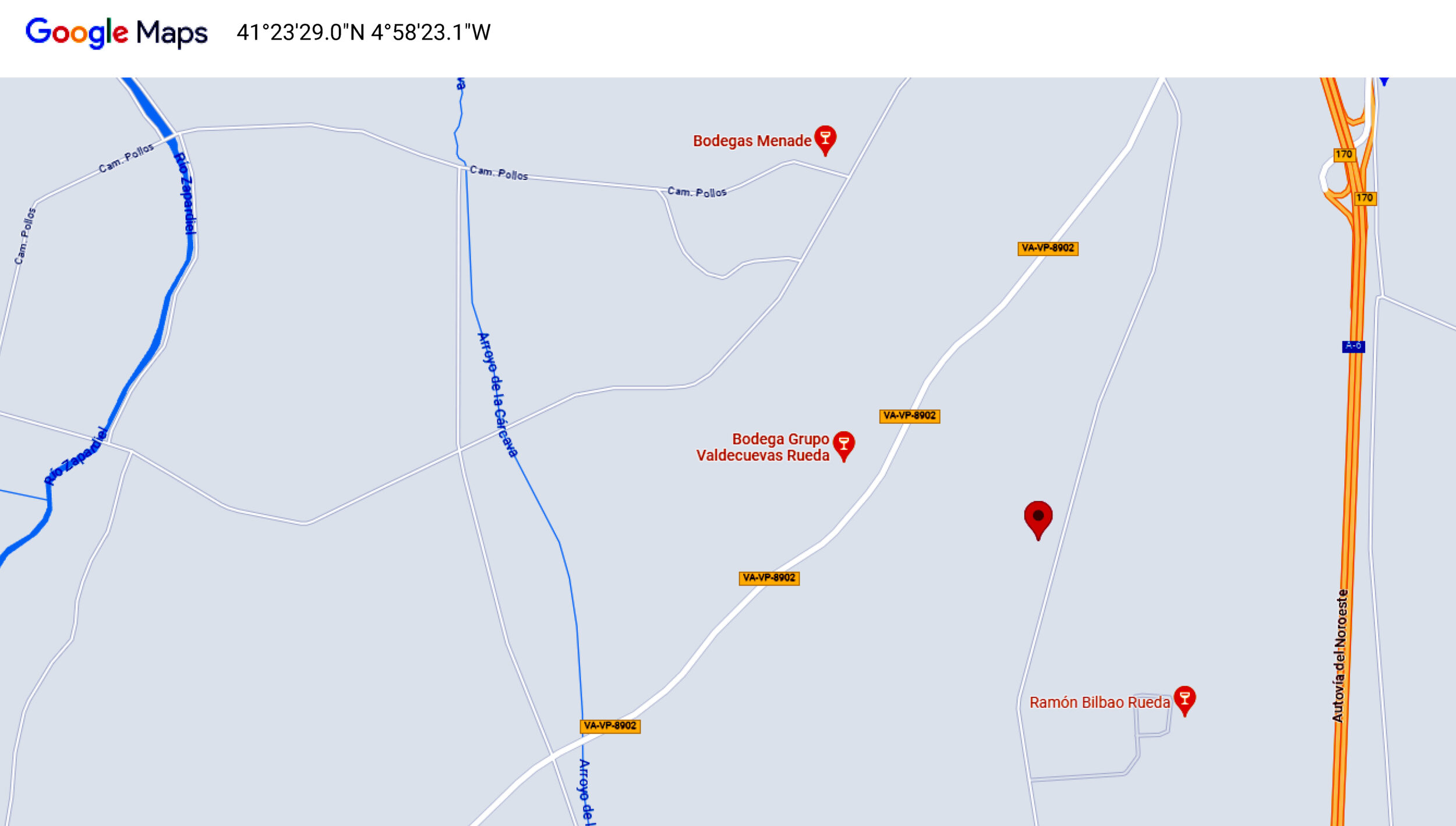Click the blue A-6 highway shield
The width and height of the screenshot is (1456, 826).
(1353, 346)
